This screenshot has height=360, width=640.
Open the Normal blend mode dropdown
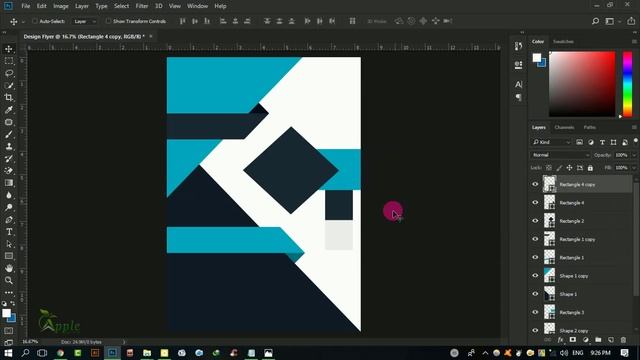560,155
